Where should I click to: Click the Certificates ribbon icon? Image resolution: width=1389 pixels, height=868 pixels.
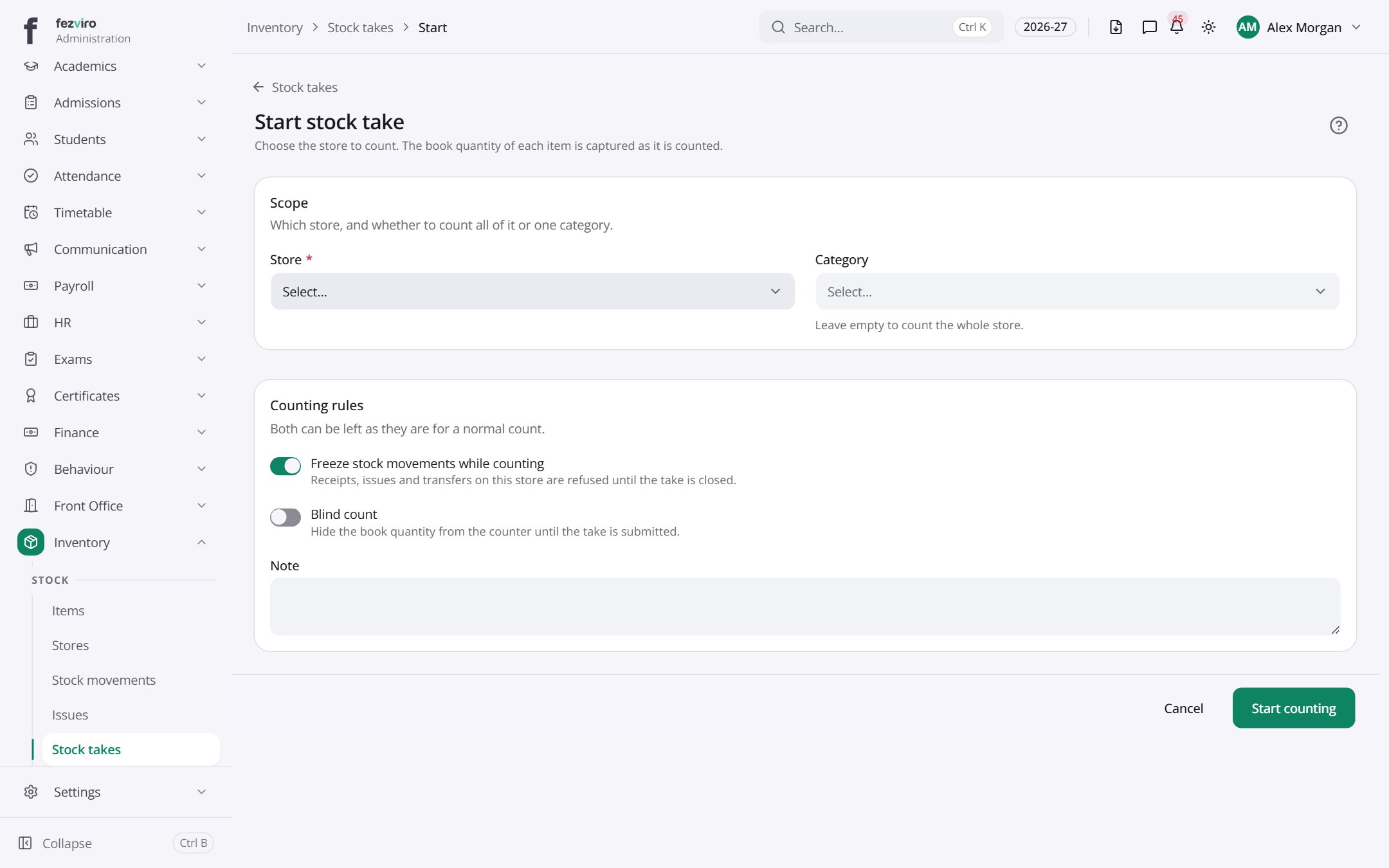(x=31, y=395)
